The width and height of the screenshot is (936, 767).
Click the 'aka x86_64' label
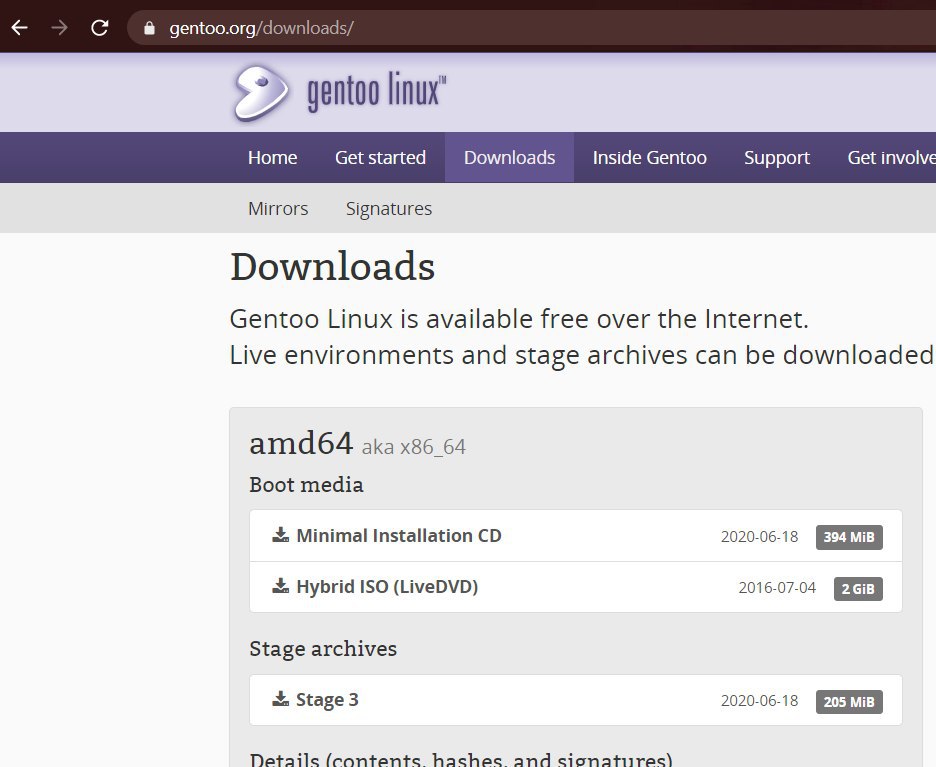point(414,446)
